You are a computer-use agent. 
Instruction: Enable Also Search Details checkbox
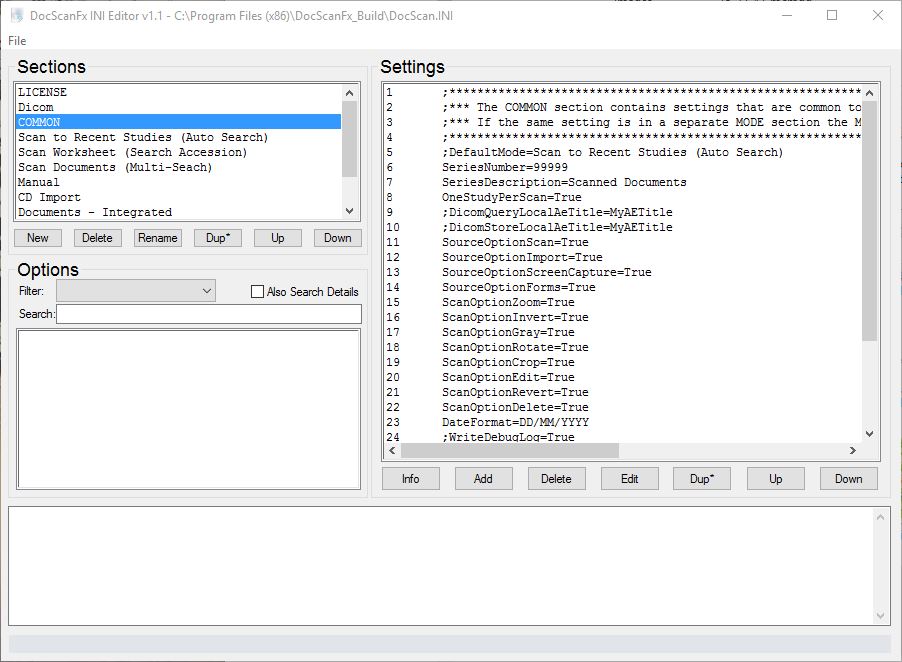click(257, 292)
